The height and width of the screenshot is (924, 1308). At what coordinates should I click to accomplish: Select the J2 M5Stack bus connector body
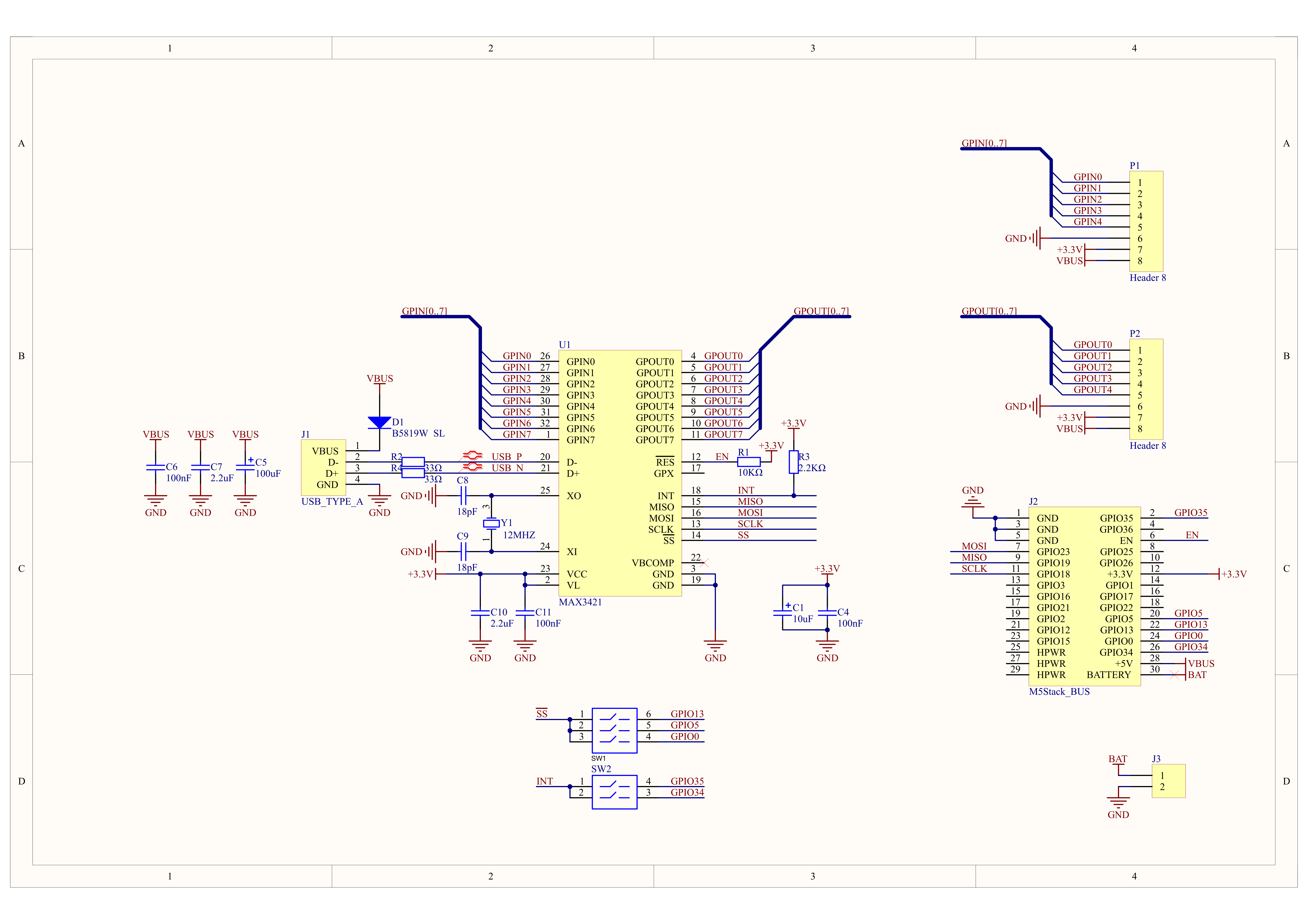click(x=1085, y=596)
